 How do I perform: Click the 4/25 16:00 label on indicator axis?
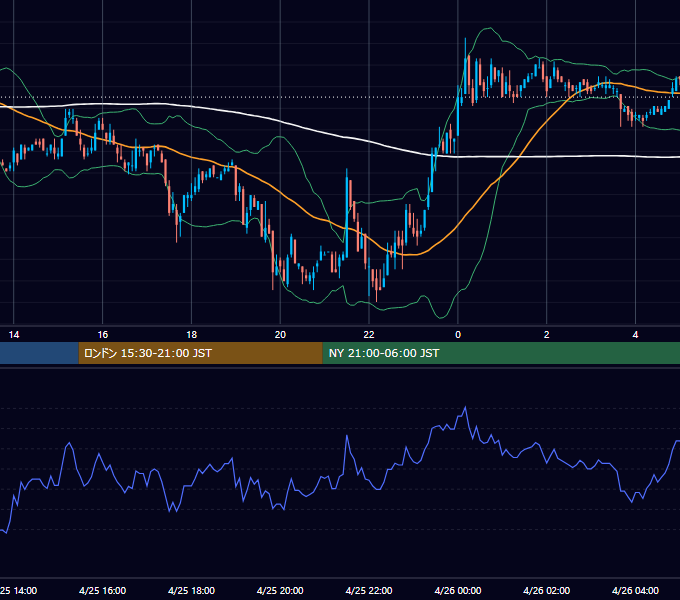102,590
